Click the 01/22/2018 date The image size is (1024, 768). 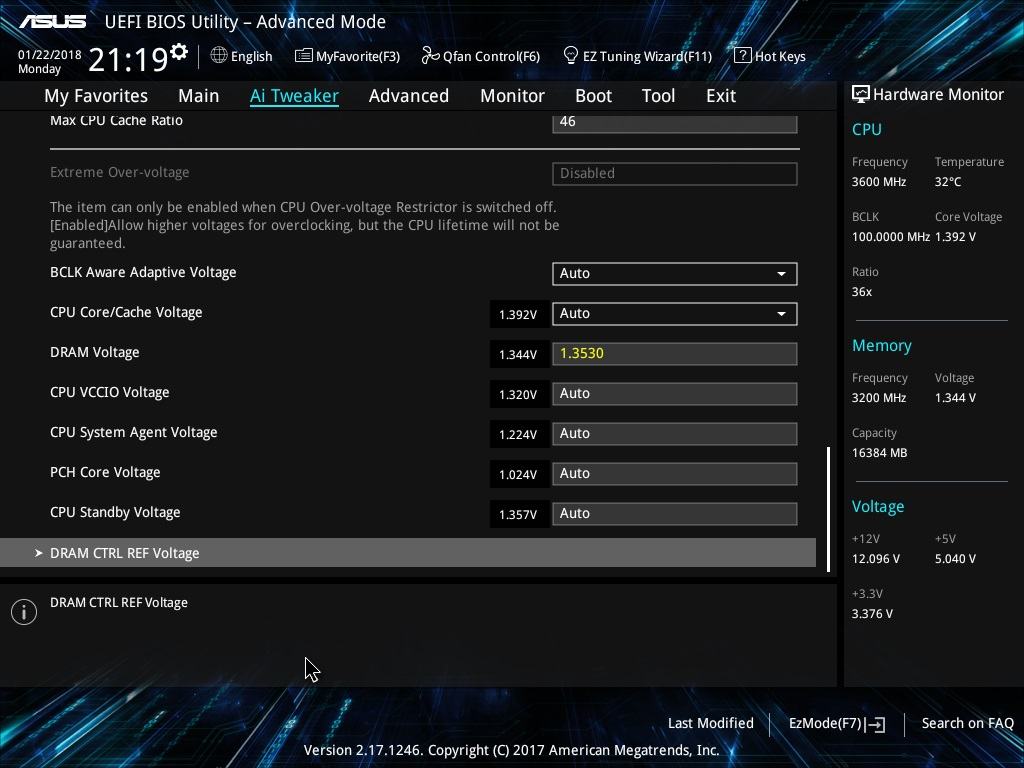tap(50, 55)
